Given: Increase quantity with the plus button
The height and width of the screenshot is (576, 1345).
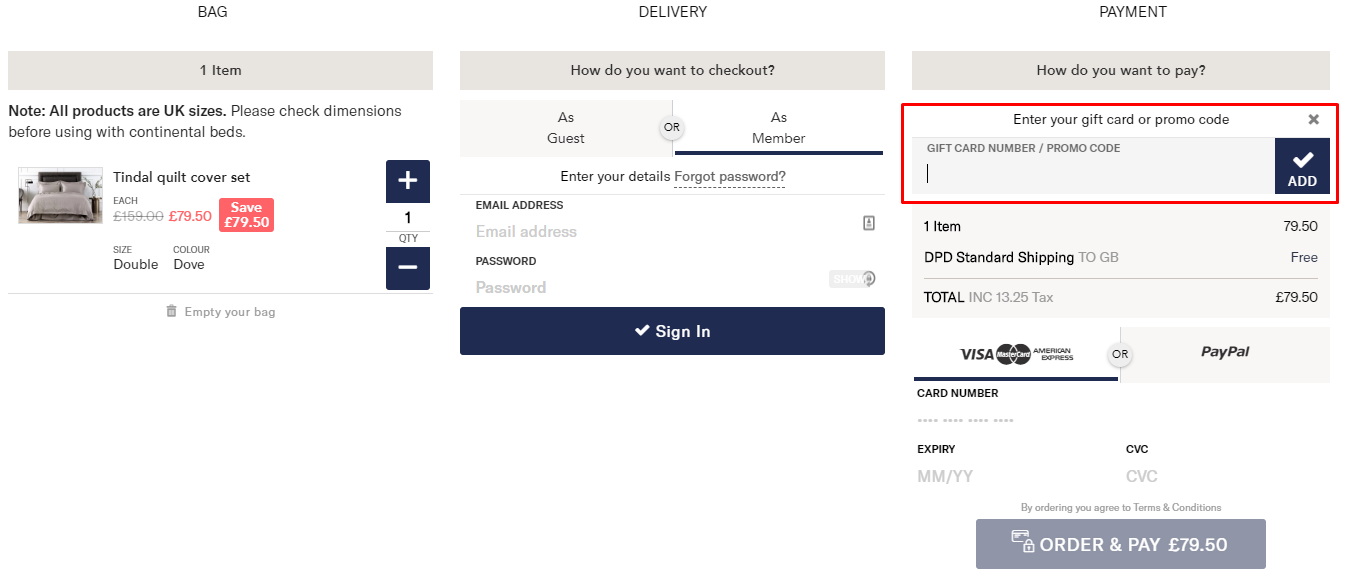Looking at the screenshot, I should (408, 181).
